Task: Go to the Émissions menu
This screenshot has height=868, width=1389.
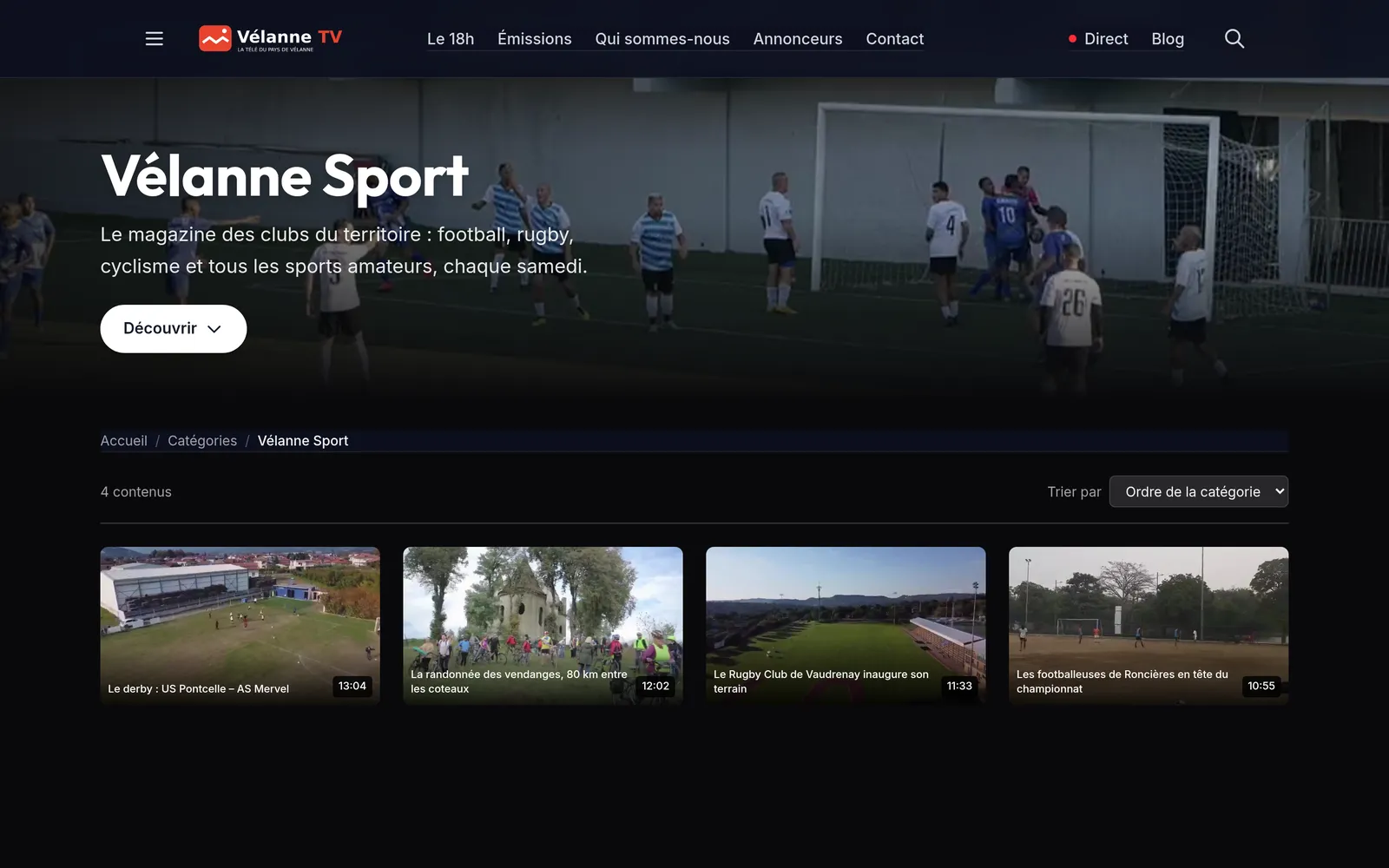Action: [x=535, y=39]
